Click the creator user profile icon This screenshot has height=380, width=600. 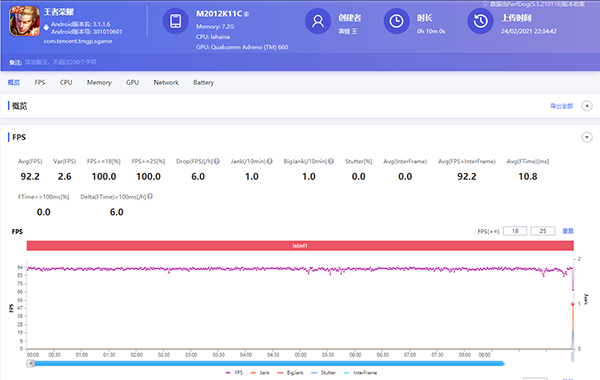click(318, 21)
